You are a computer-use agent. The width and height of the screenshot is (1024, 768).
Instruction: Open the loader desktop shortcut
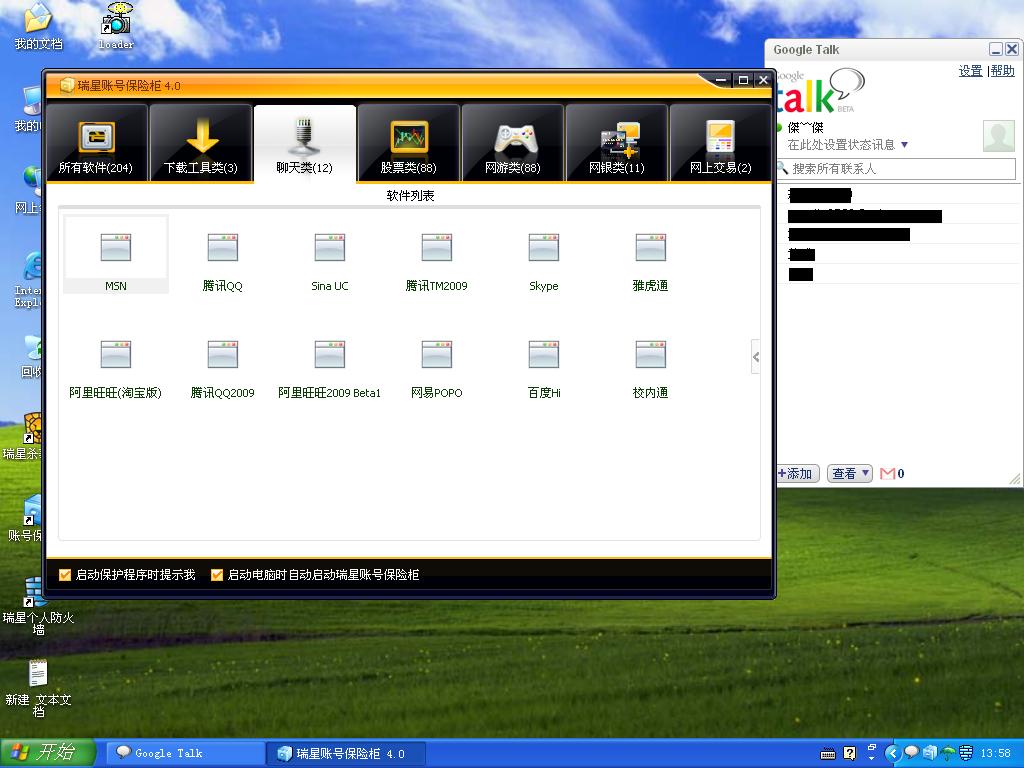click(x=116, y=26)
